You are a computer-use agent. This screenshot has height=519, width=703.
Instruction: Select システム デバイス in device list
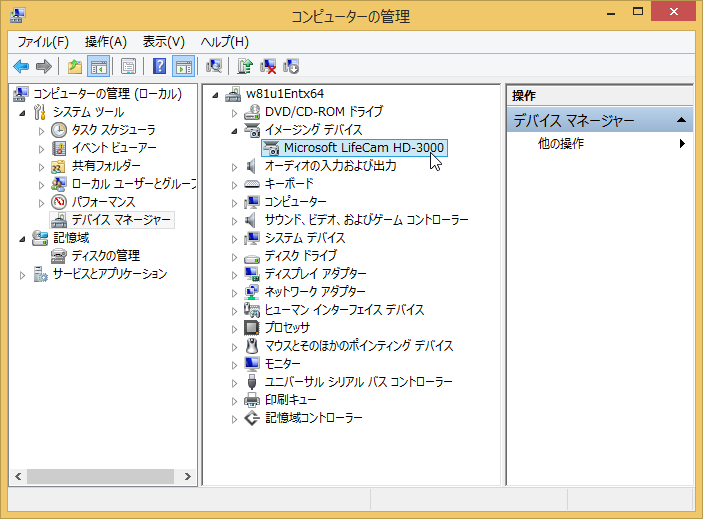coord(305,238)
